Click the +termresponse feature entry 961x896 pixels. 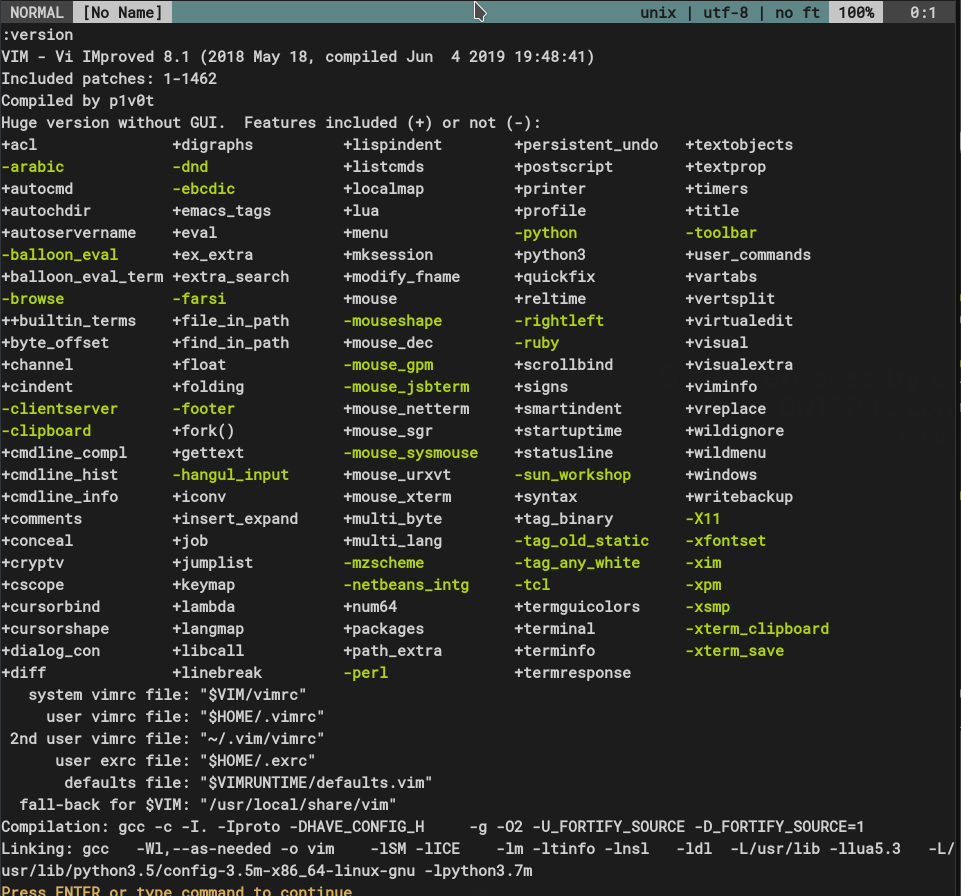[573, 673]
